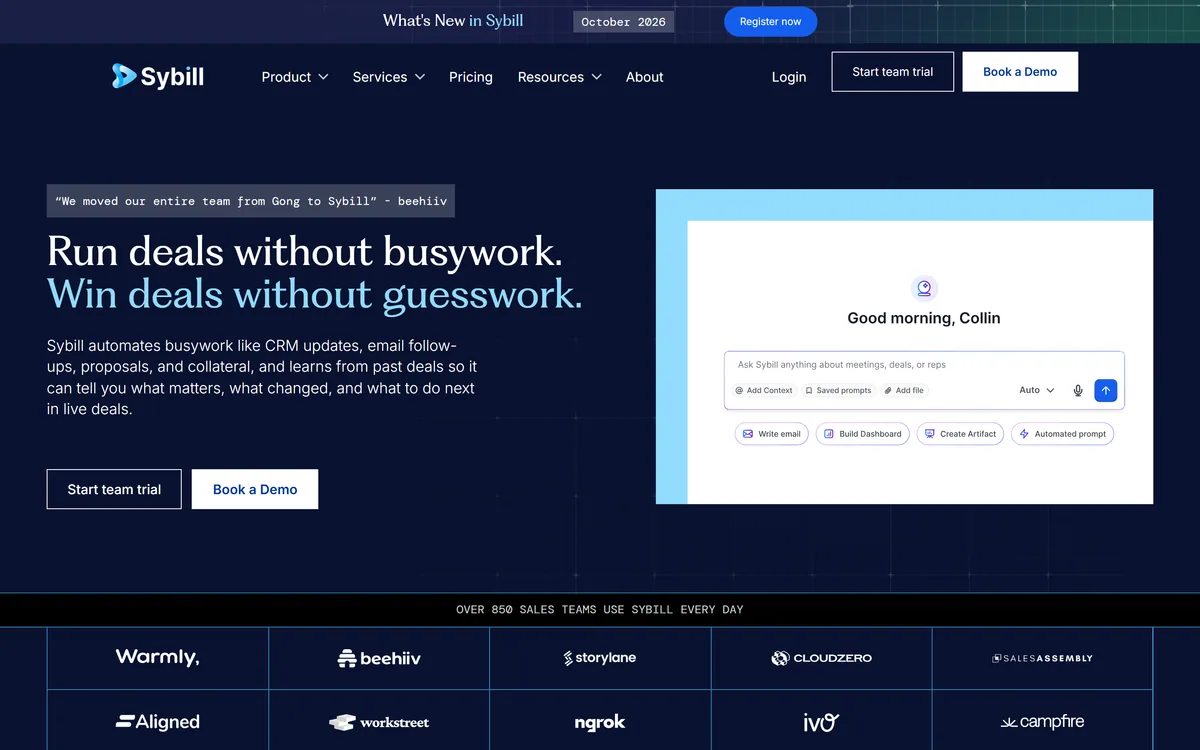Click the Add Context chip
Viewport: 1200px width, 750px height.
tap(764, 390)
